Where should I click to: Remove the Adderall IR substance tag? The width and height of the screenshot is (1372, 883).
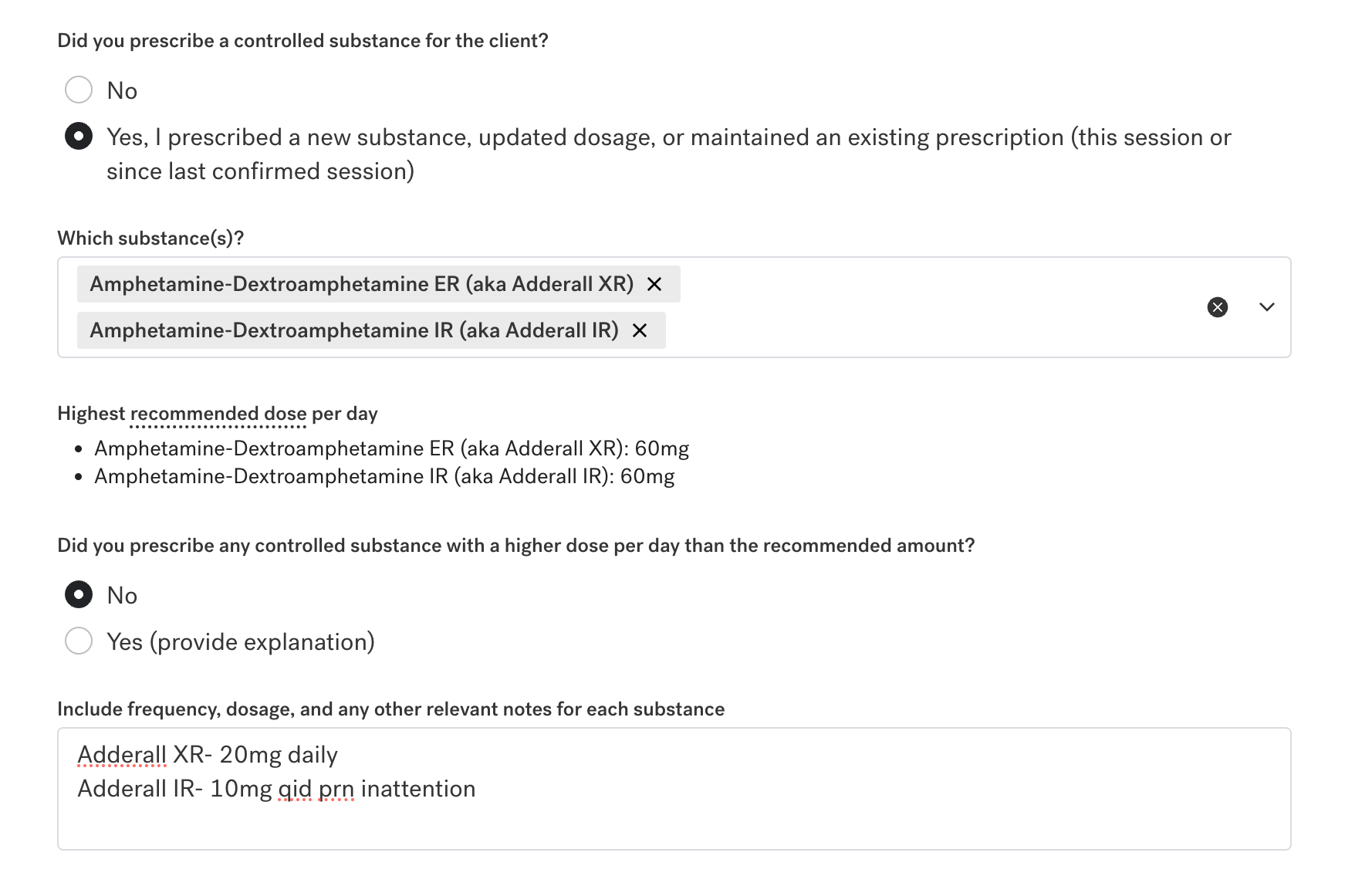pyautogui.click(x=640, y=330)
